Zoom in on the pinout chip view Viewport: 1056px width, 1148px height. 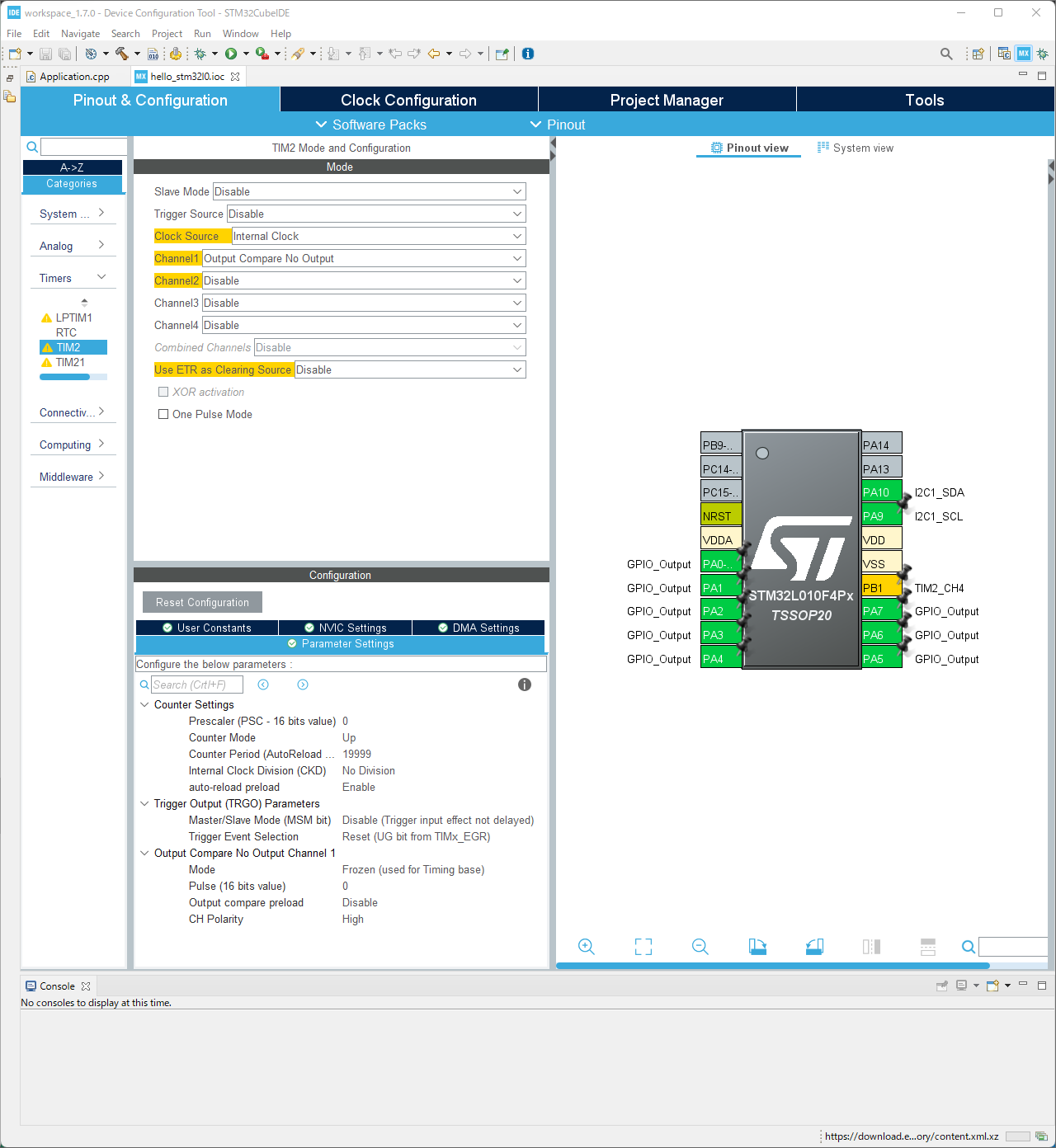[x=587, y=947]
